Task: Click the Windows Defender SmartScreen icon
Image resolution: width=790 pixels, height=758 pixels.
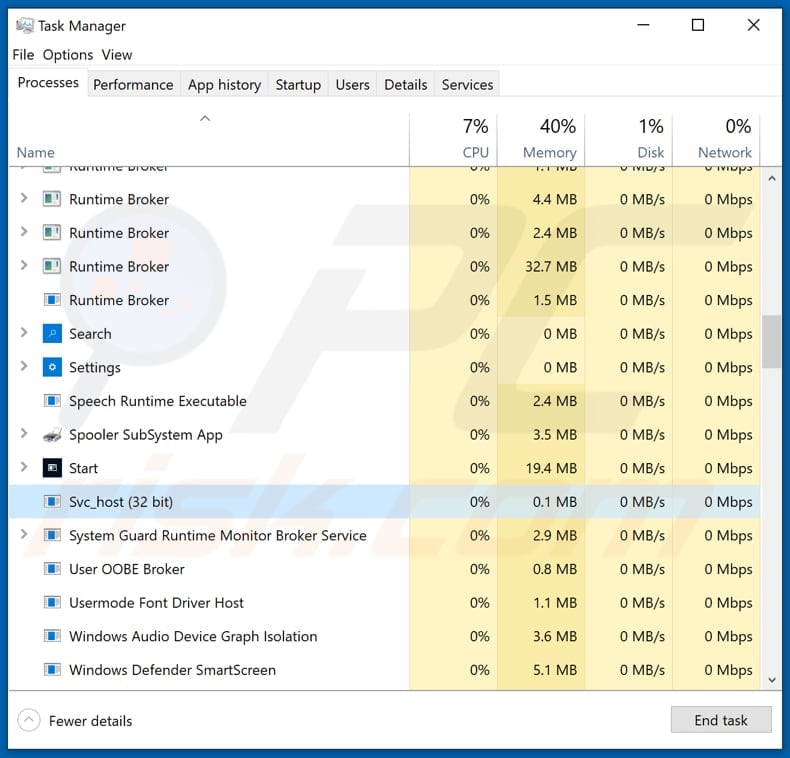Action: (x=52, y=669)
